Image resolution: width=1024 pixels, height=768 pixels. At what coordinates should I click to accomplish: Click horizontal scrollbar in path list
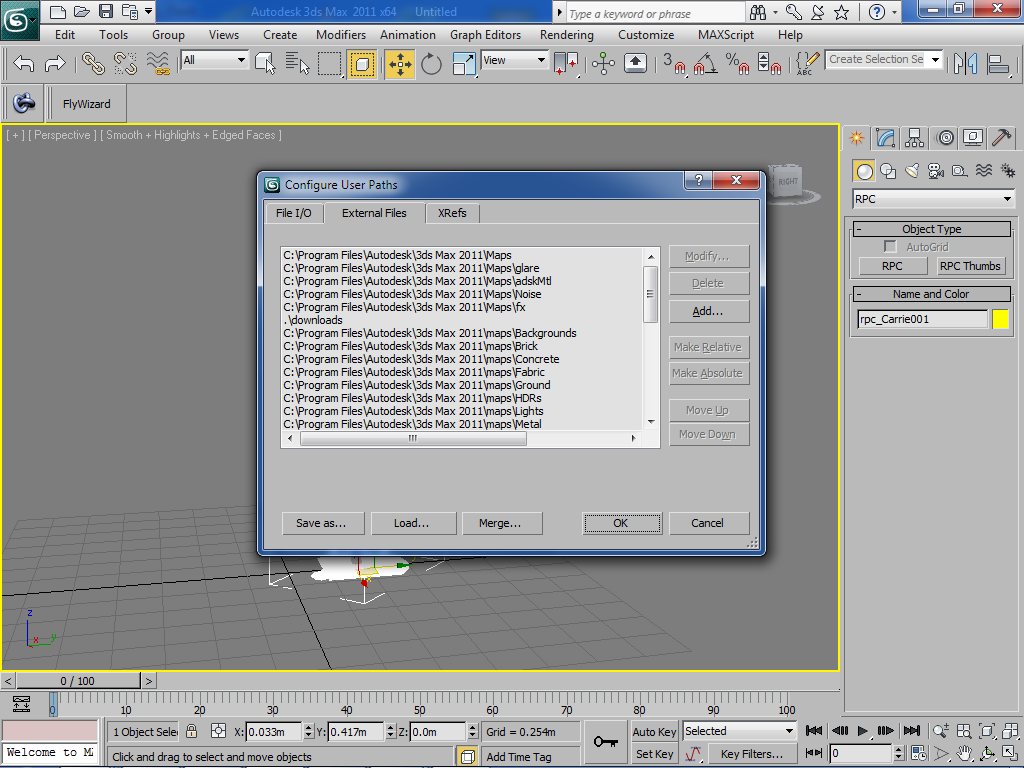pyautogui.click(x=413, y=438)
